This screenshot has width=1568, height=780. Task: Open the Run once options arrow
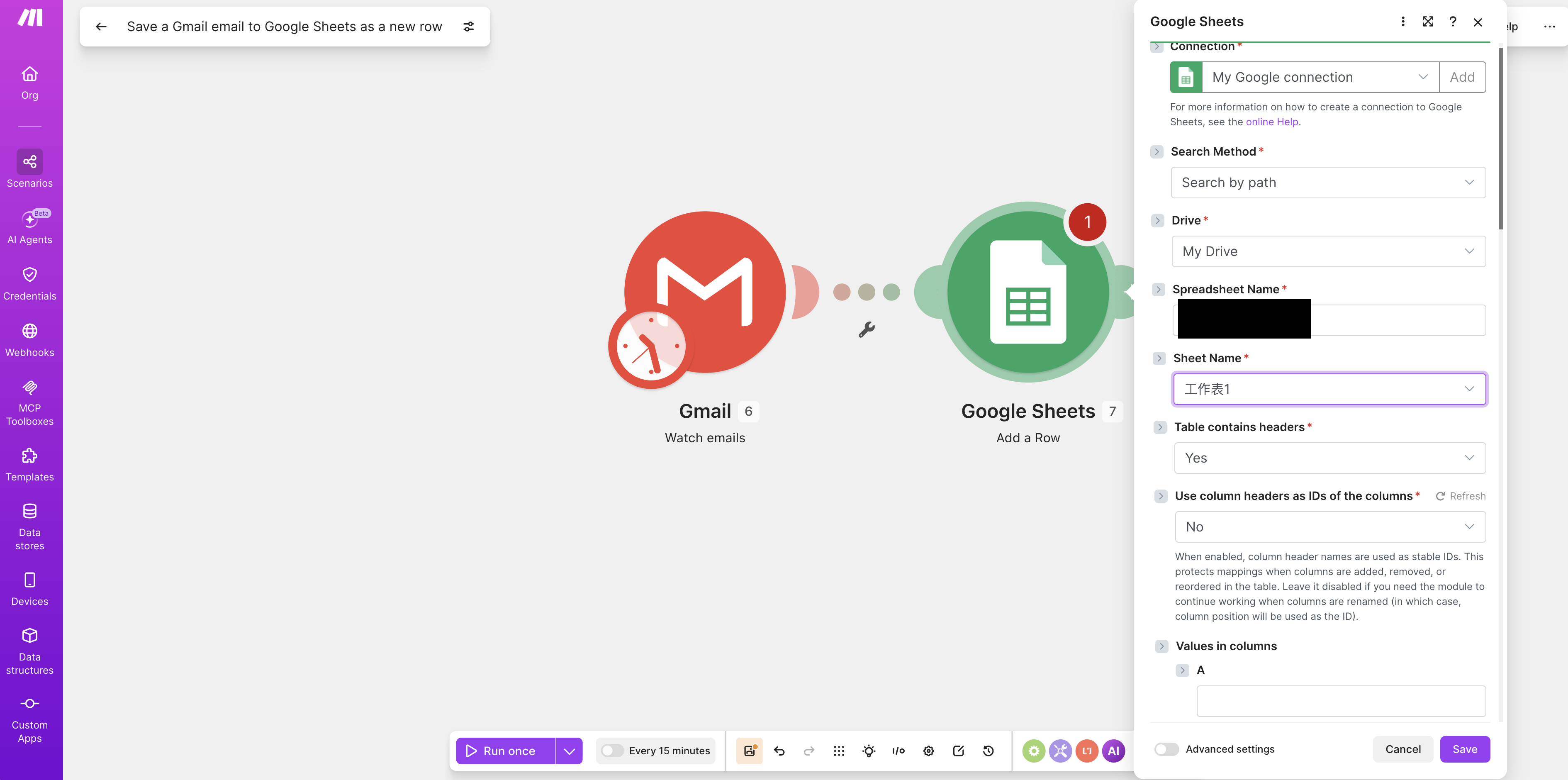click(569, 751)
